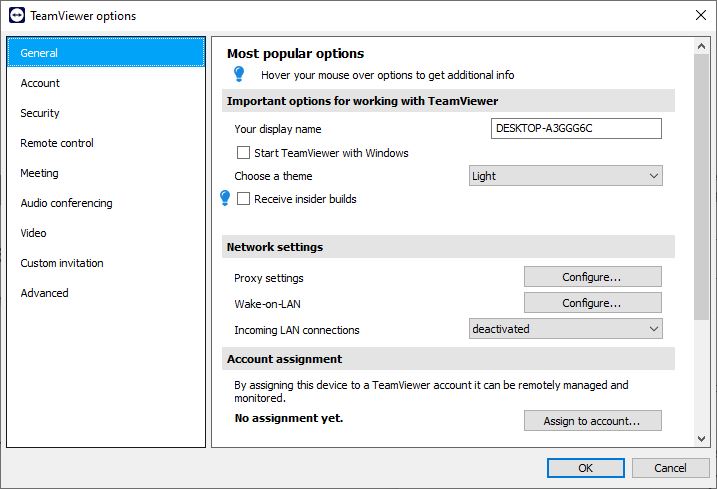Toggle the Receive insider builds checkbox
The image size is (717, 489).
[243, 199]
